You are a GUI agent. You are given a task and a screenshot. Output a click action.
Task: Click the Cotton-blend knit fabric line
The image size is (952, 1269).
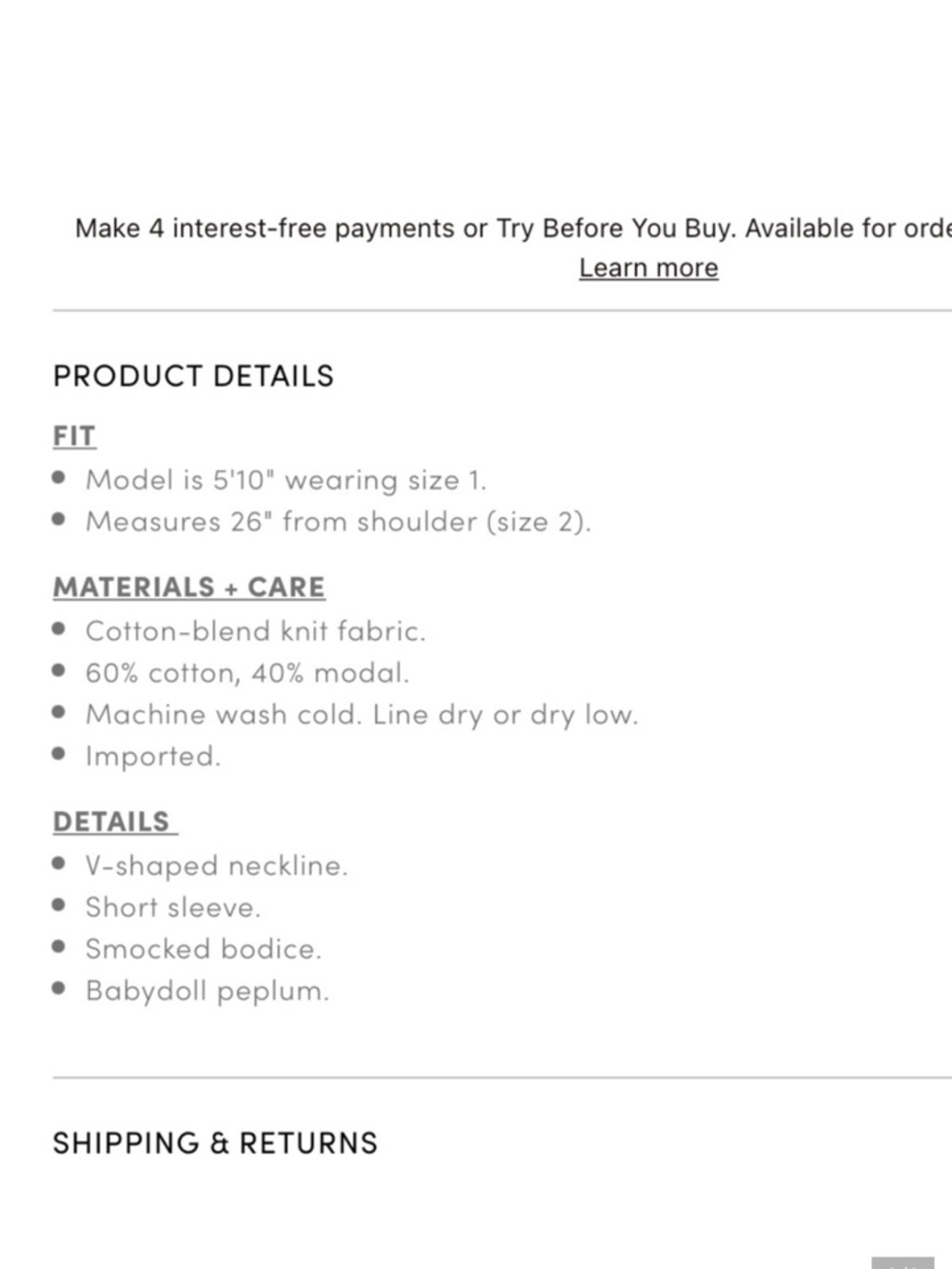[x=255, y=631]
